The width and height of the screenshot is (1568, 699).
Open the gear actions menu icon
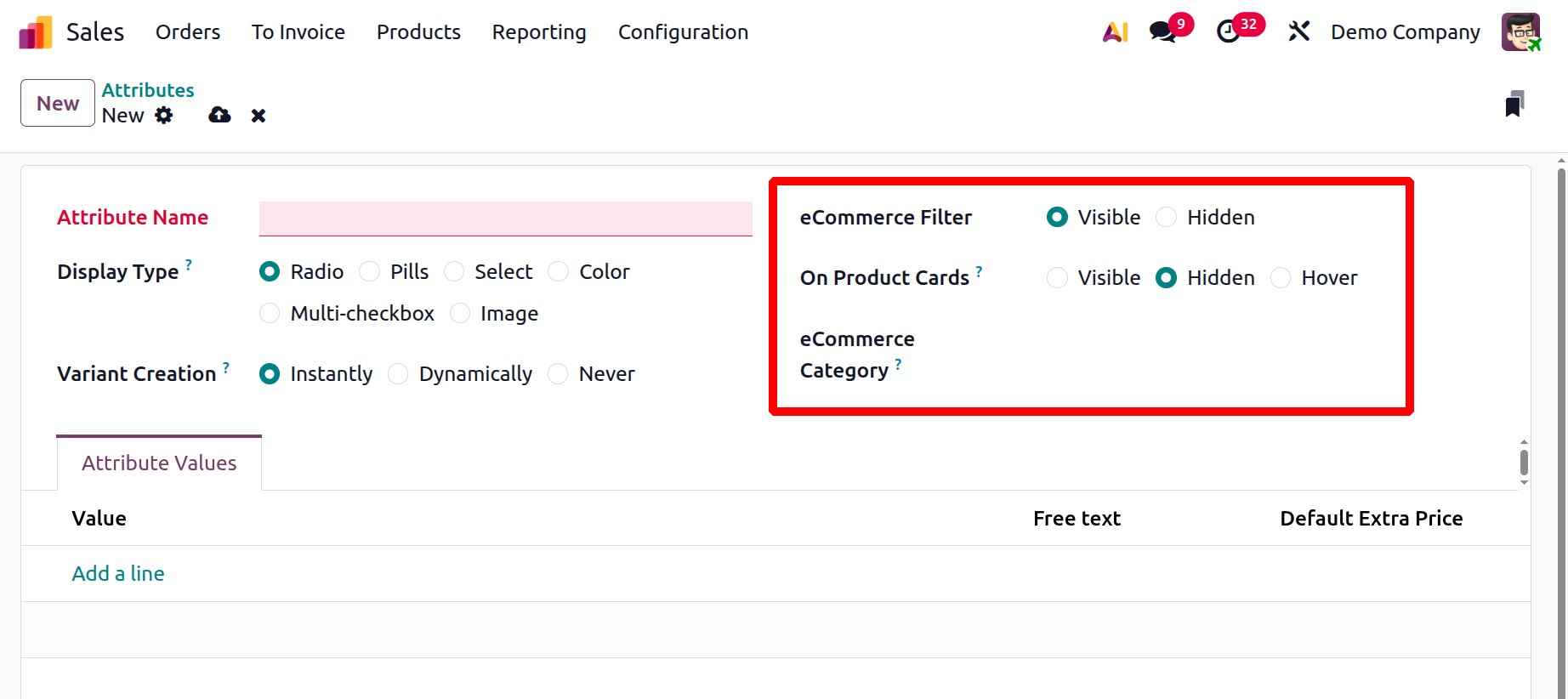coord(164,116)
